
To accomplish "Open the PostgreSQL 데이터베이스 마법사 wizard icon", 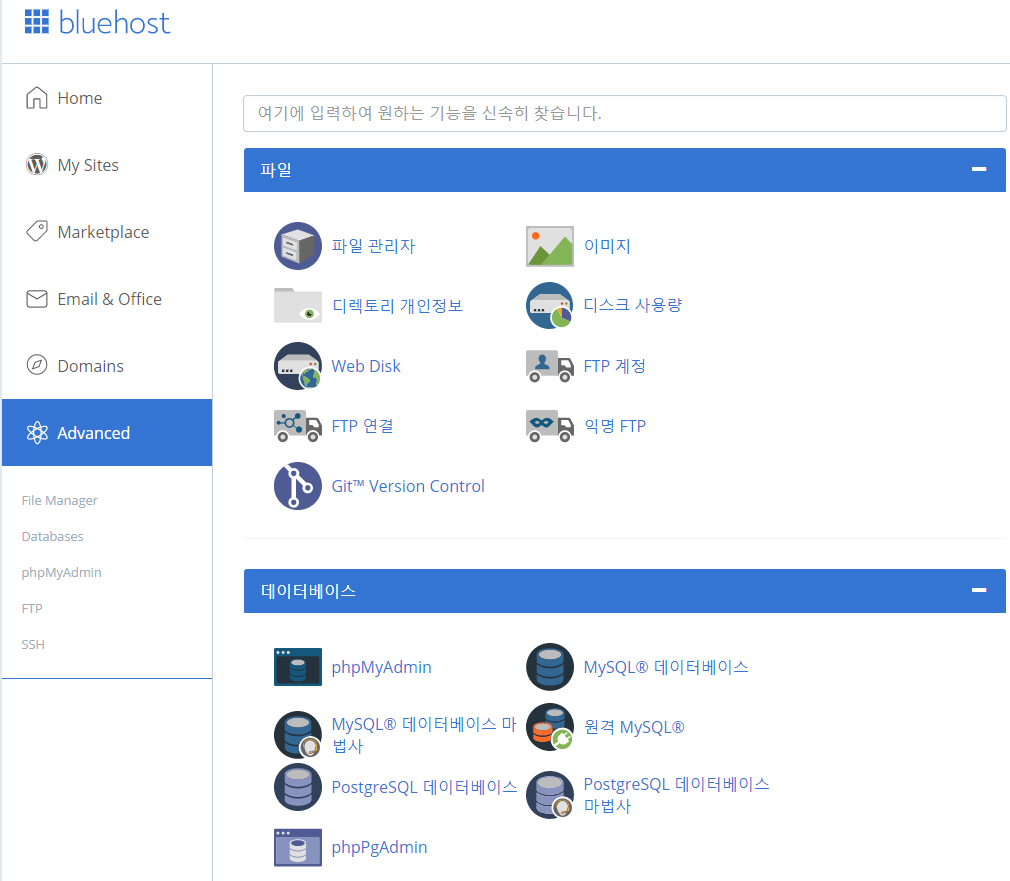I will pyautogui.click(x=549, y=795).
